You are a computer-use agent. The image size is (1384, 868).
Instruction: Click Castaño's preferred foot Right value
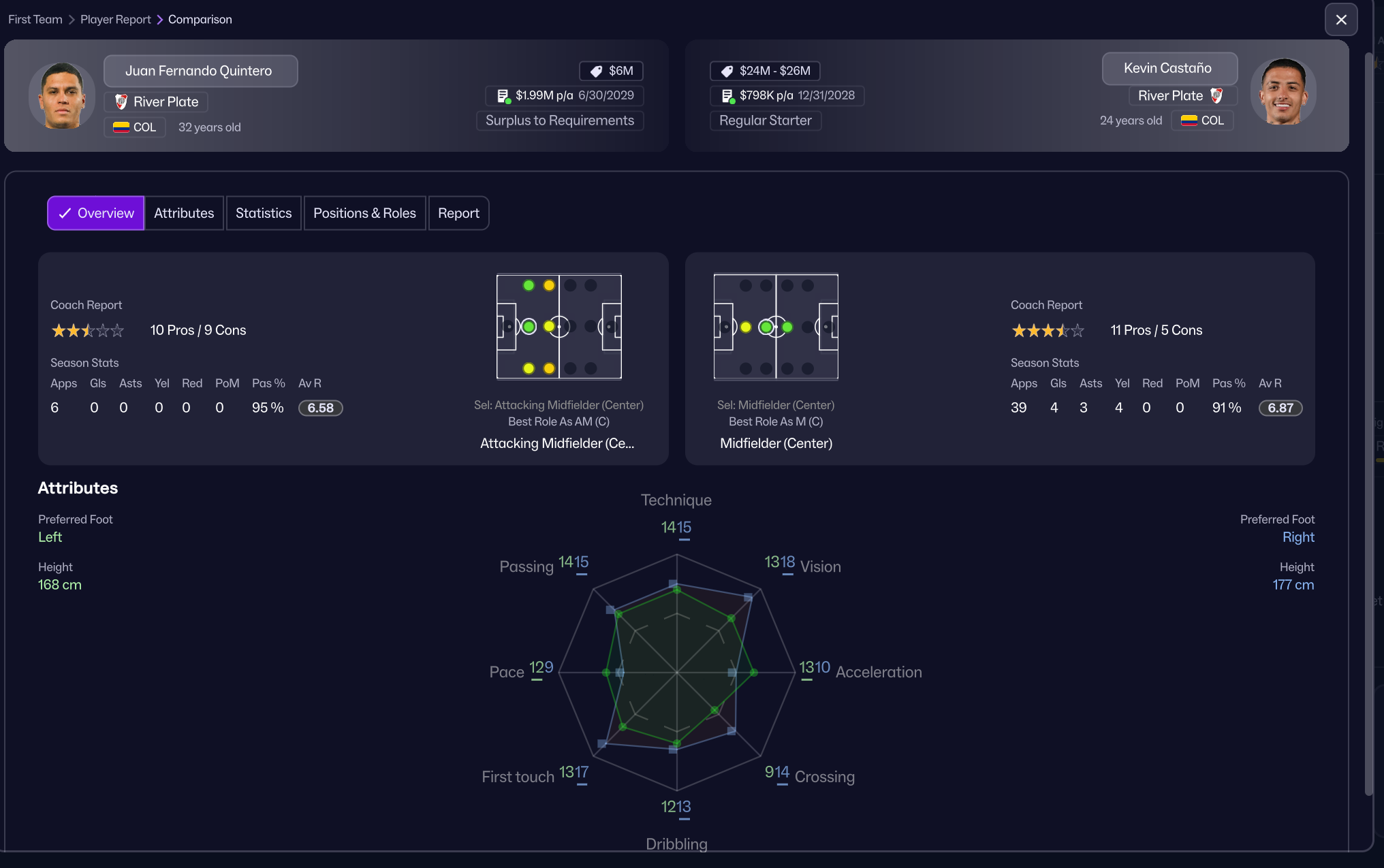(x=1298, y=537)
